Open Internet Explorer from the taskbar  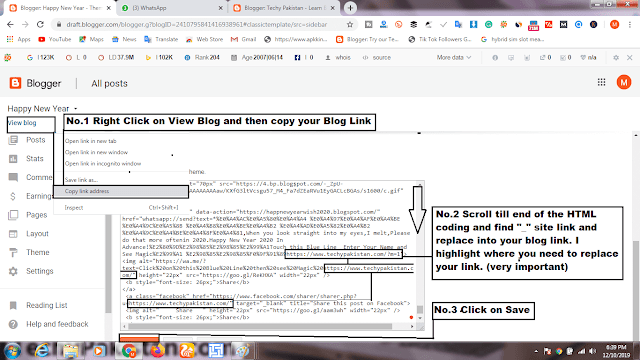[x=42, y=351]
